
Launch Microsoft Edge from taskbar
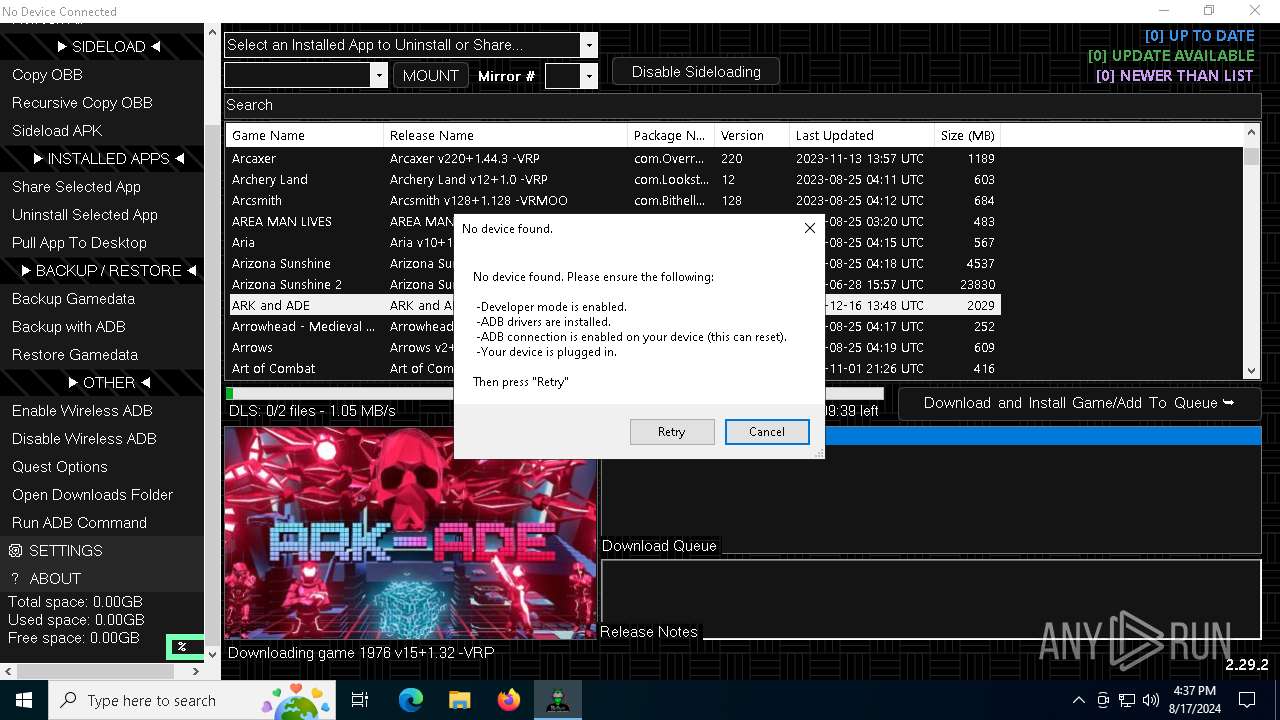(411, 700)
